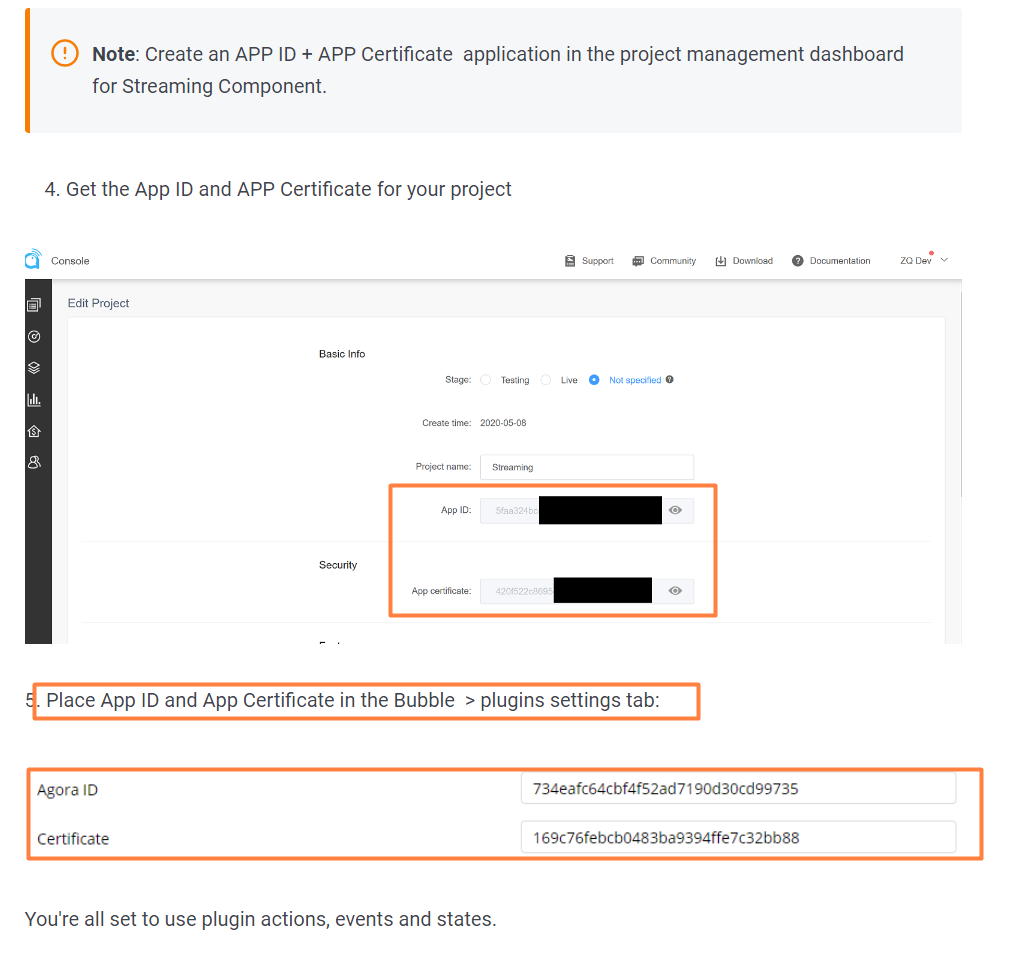This screenshot has width=1009, height=956.
Task: Click the Project name input field
Action: 587,467
